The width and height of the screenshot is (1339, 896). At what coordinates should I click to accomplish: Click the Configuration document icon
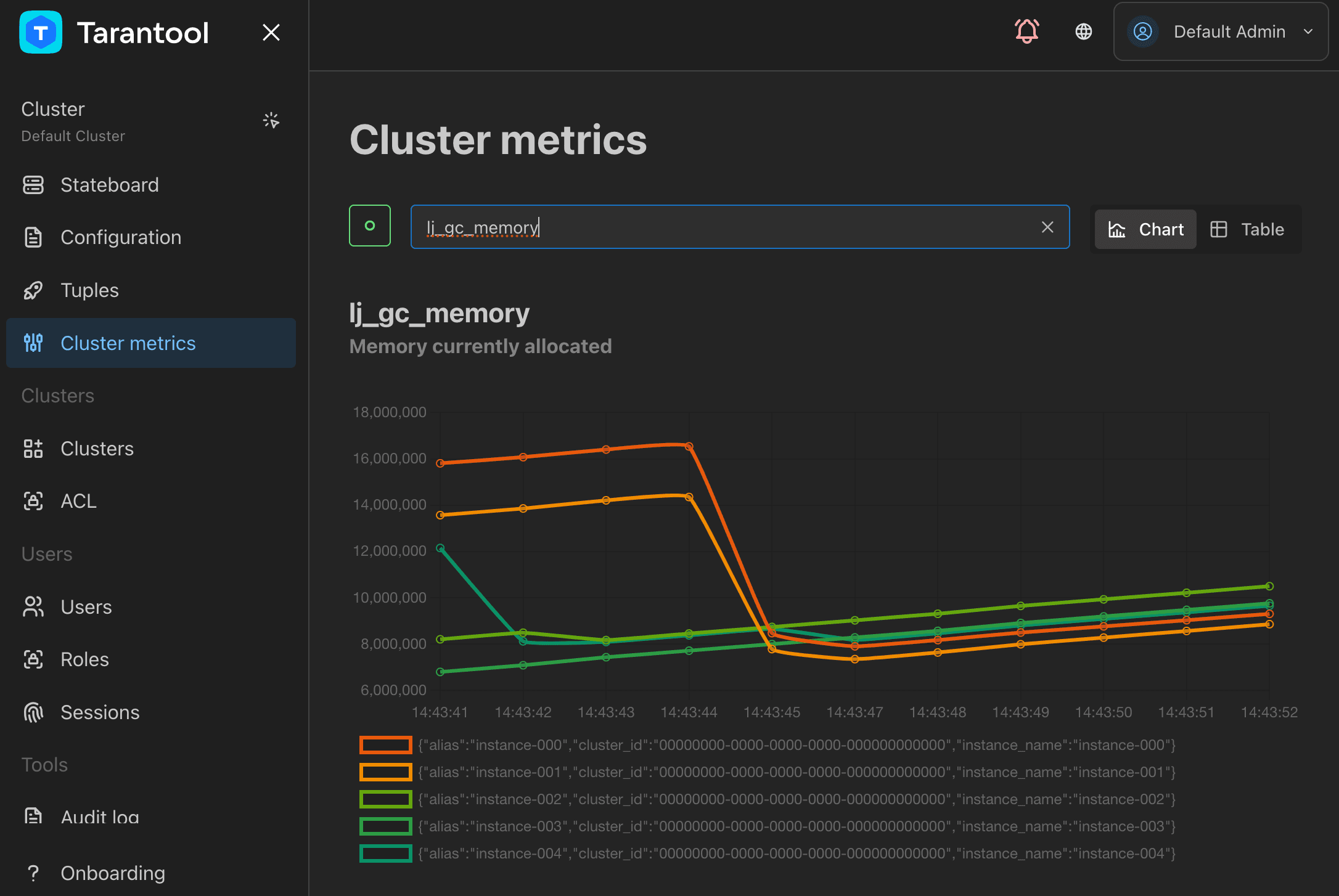pos(33,237)
